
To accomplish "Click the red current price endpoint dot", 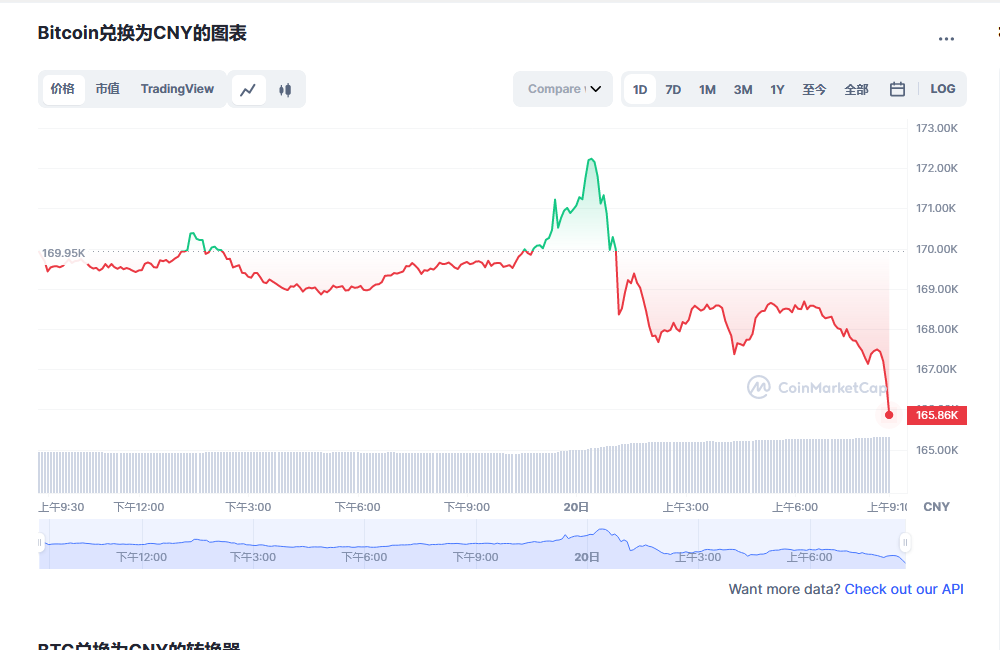I will coord(889,415).
